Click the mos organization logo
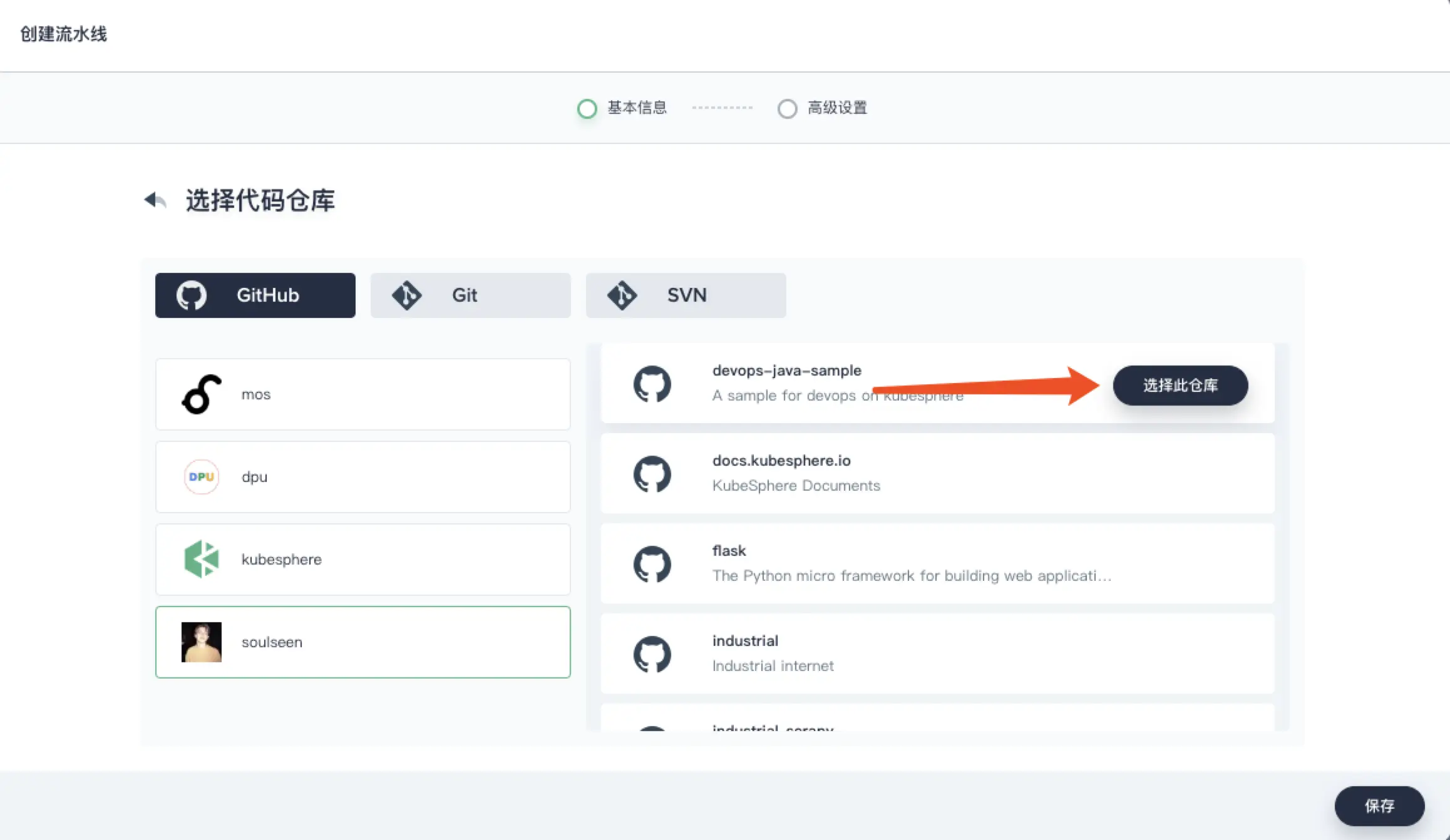This screenshot has width=1450, height=840. pos(202,394)
